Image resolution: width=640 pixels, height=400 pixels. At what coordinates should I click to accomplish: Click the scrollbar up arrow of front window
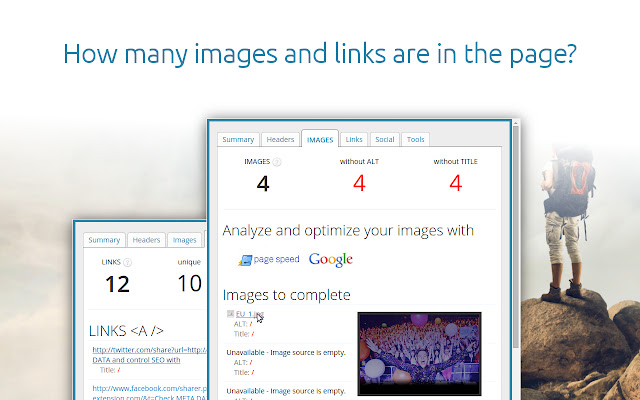516,123
